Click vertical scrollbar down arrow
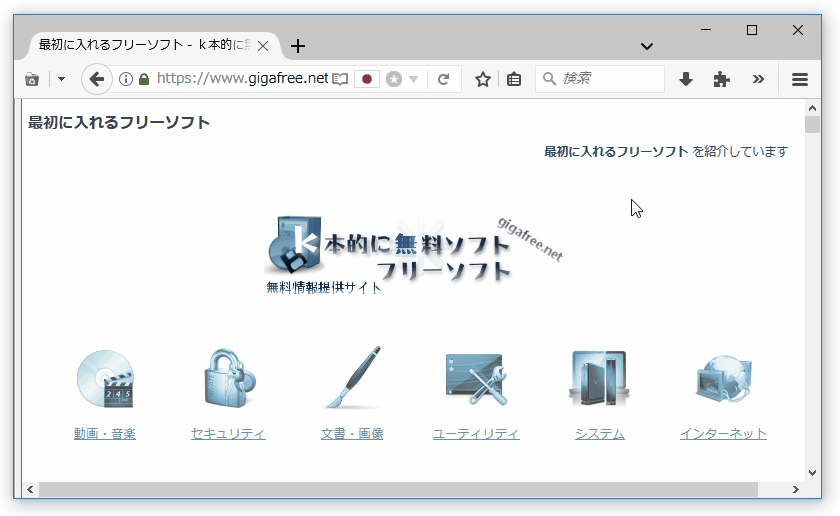840x516 pixels. click(812, 473)
